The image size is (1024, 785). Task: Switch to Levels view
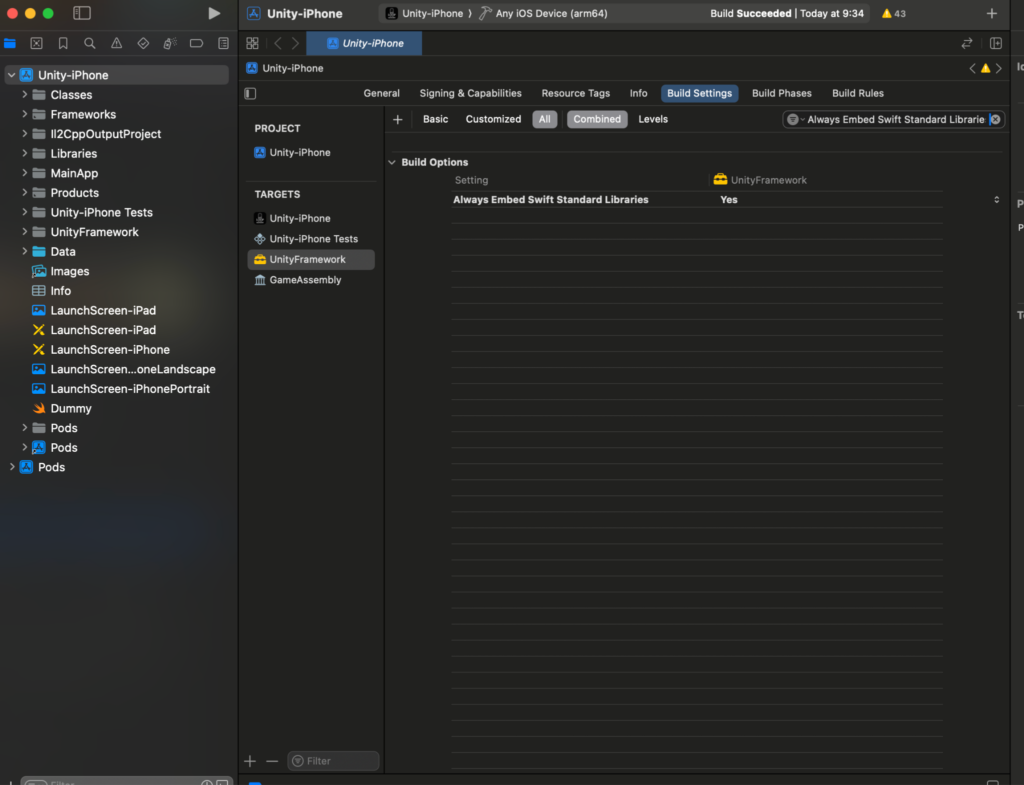tap(653, 119)
